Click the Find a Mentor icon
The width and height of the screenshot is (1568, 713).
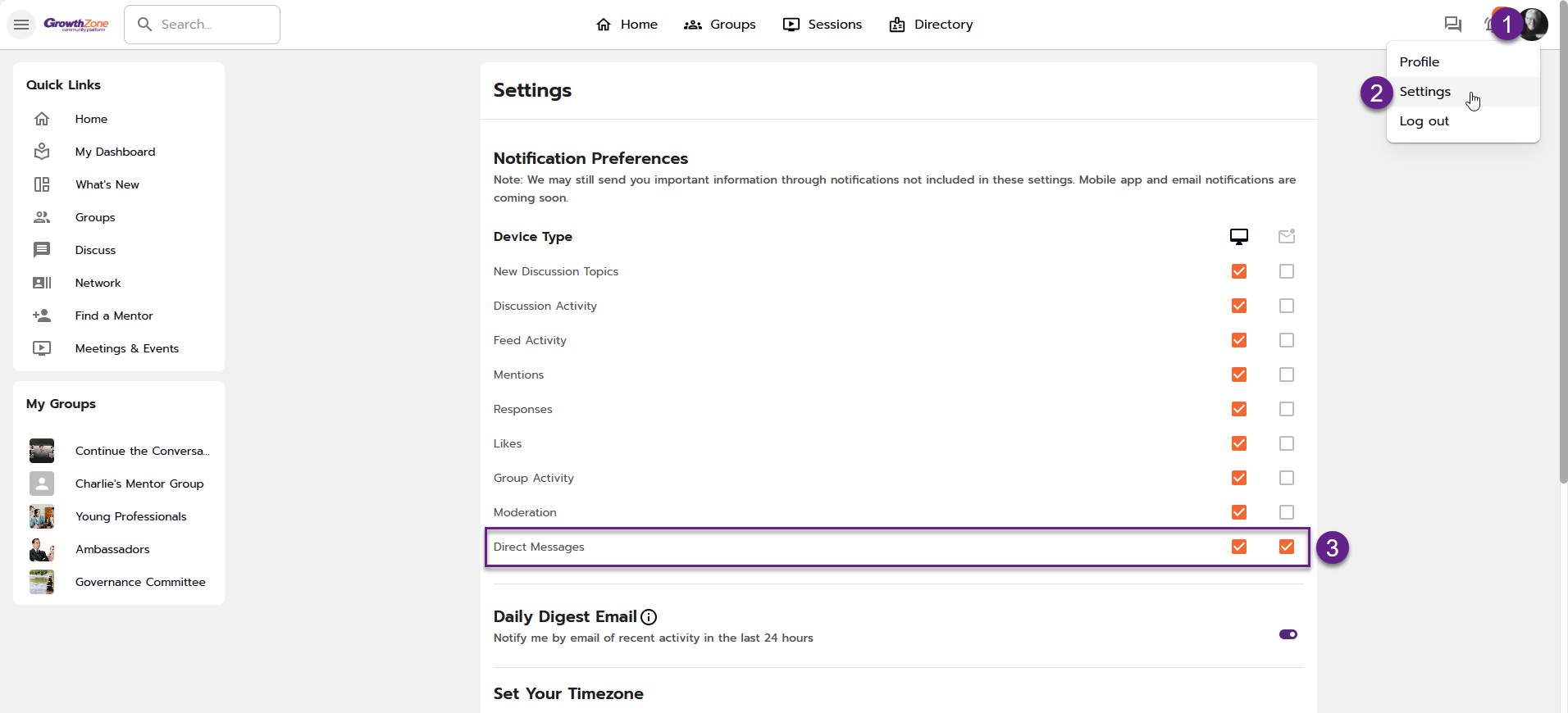click(42, 316)
